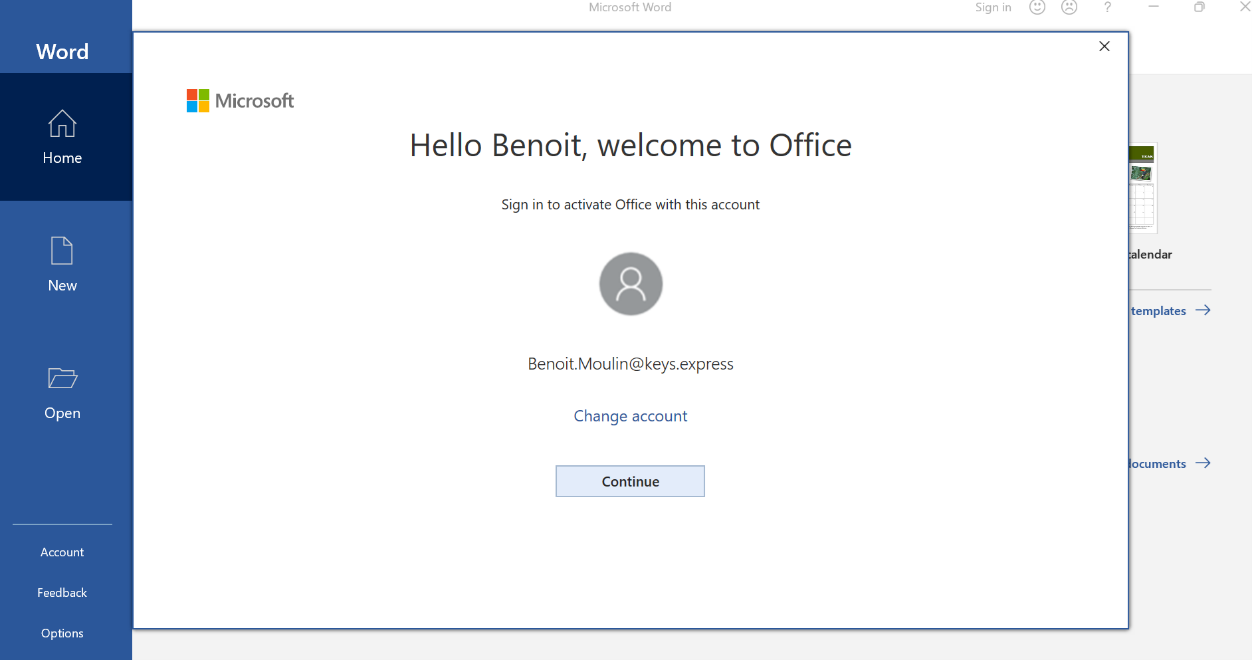Select Feedback in the left sidebar
The height and width of the screenshot is (660, 1252).
pos(62,593)
